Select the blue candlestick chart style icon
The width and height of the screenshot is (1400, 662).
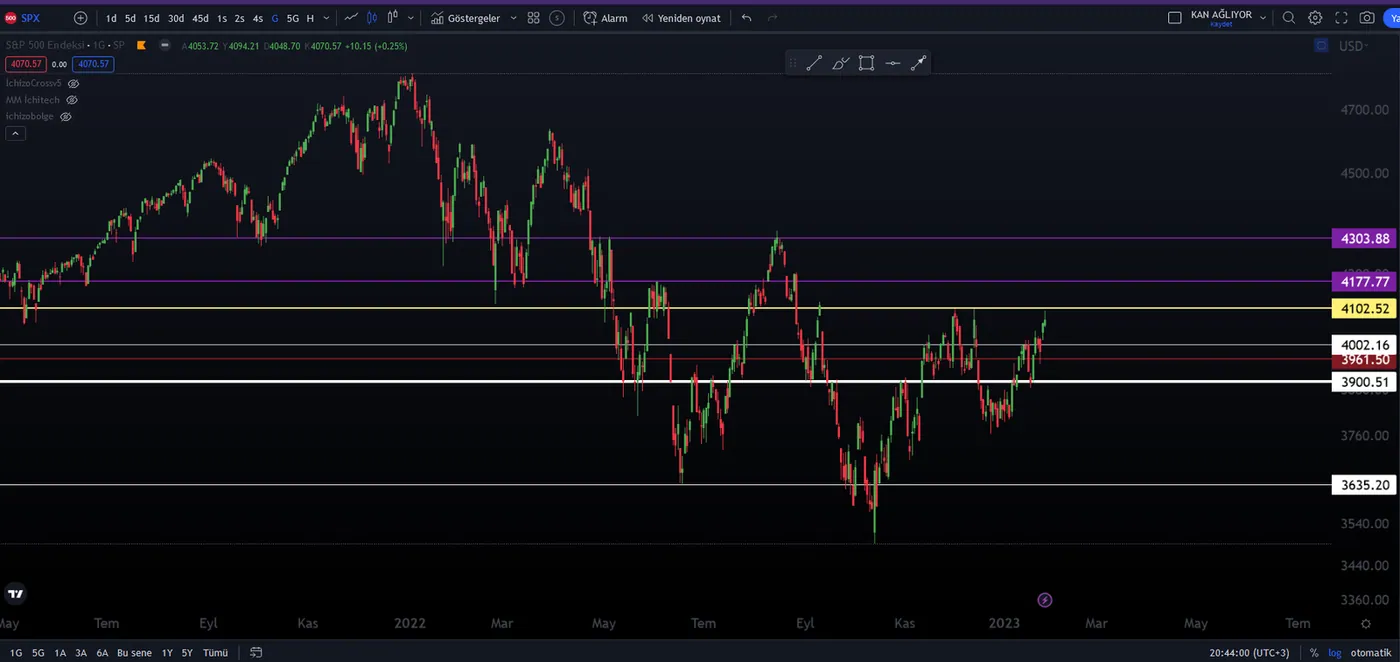[x=373, y=18]
